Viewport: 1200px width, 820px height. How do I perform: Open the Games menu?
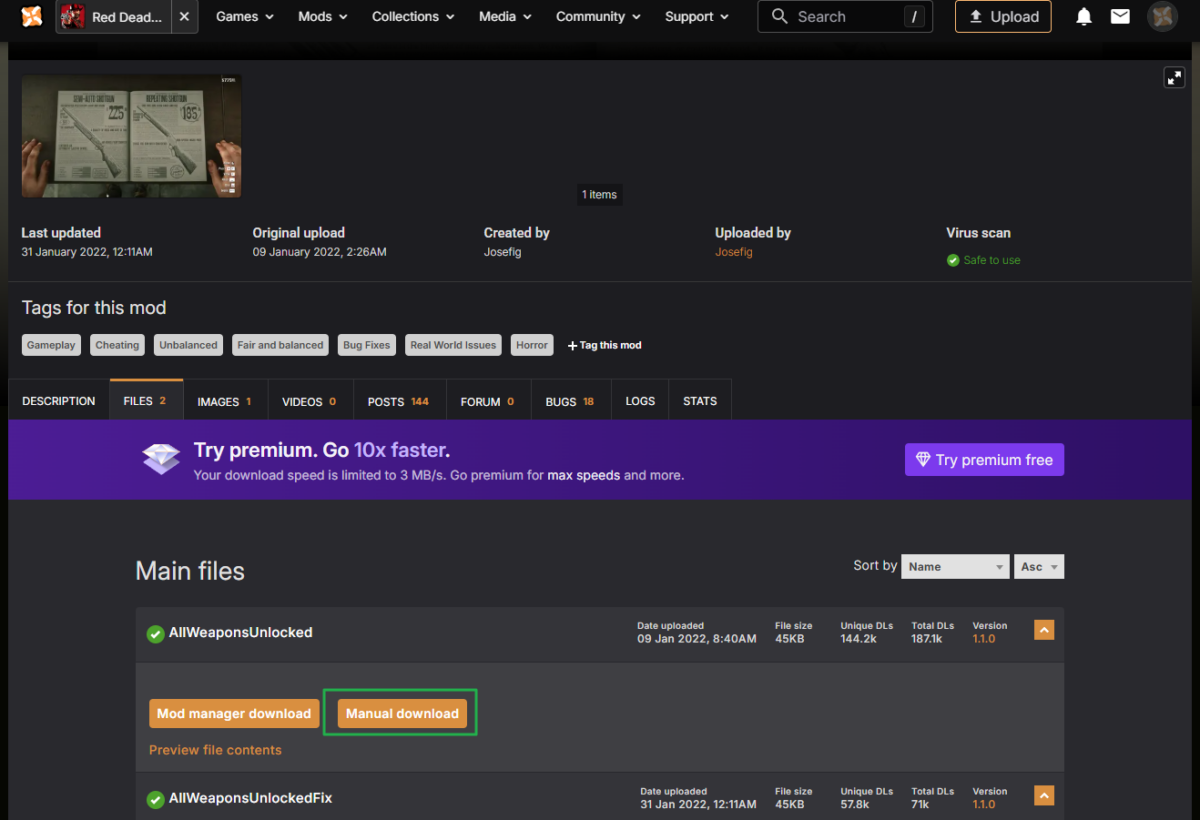pyautogui.click(x=246, y=17)
